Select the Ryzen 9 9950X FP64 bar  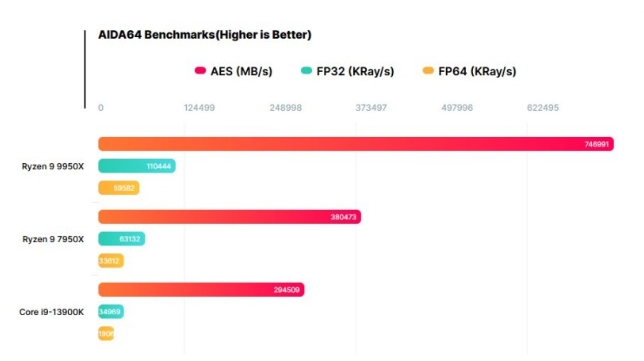tap(119, 188)
